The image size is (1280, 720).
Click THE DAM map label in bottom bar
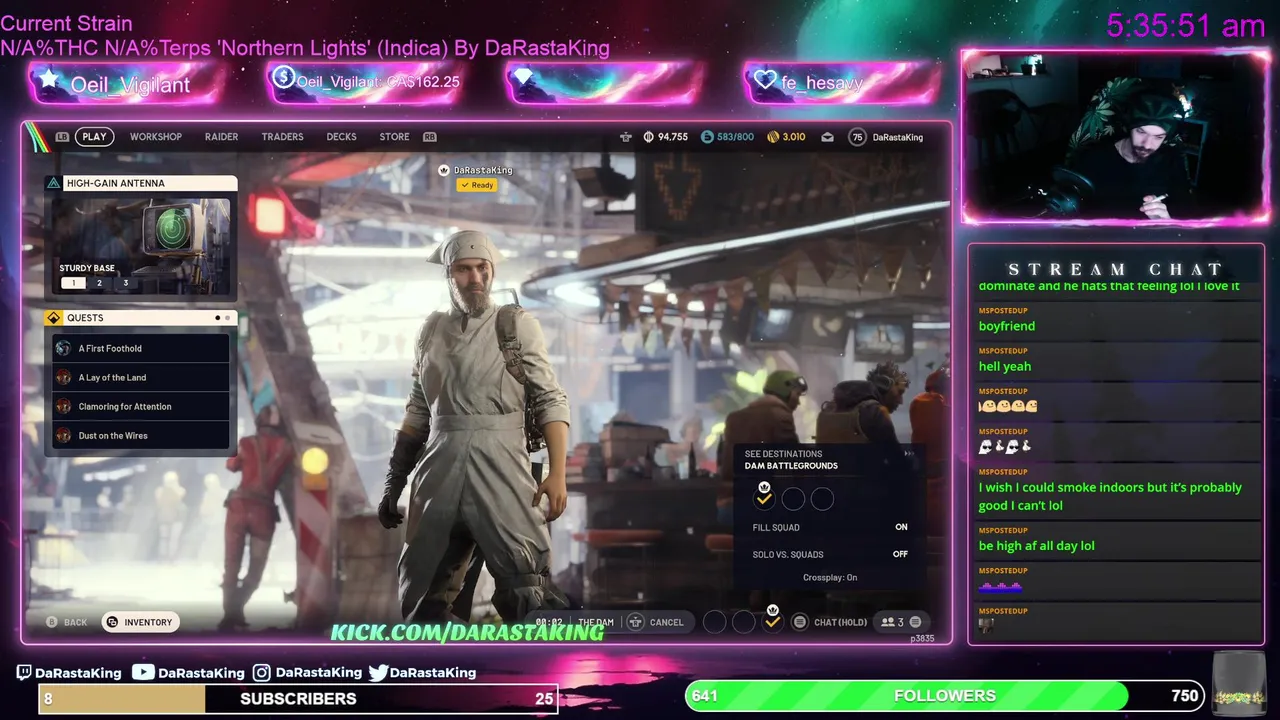pos(596,622)
